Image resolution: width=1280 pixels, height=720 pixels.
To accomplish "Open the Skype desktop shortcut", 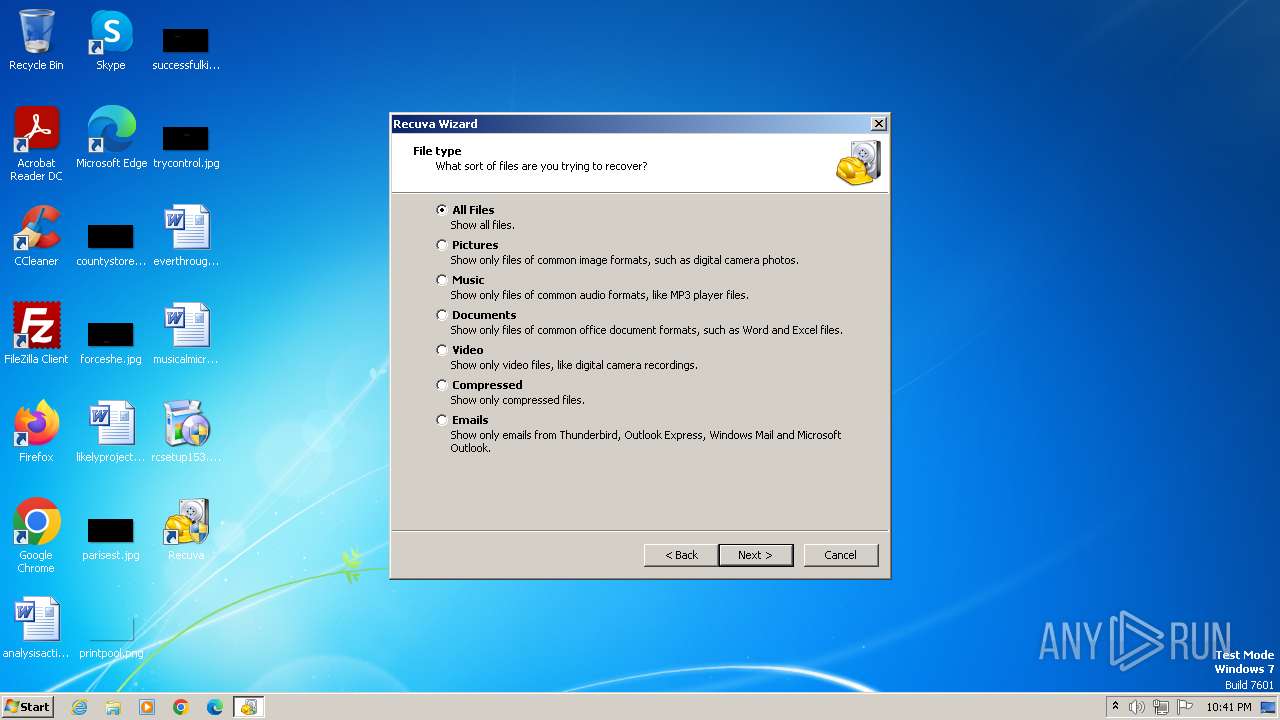I will pos(110,41).
